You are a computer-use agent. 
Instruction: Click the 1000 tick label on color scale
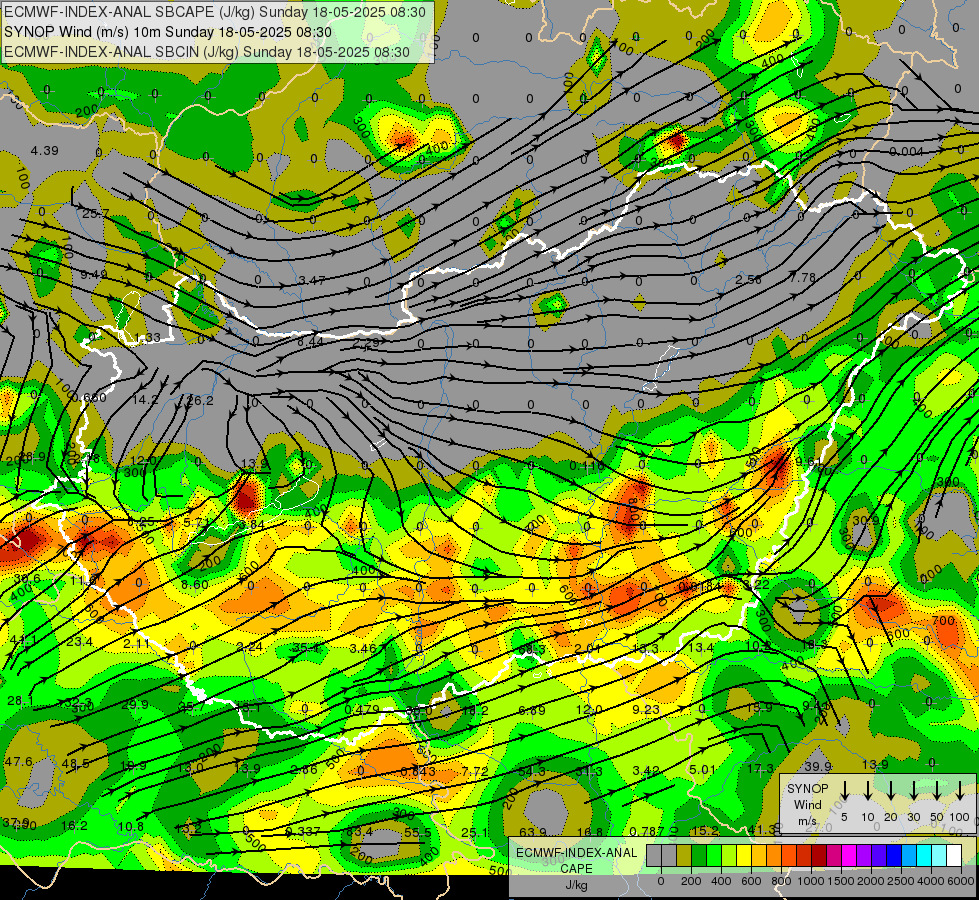(811, 881)
